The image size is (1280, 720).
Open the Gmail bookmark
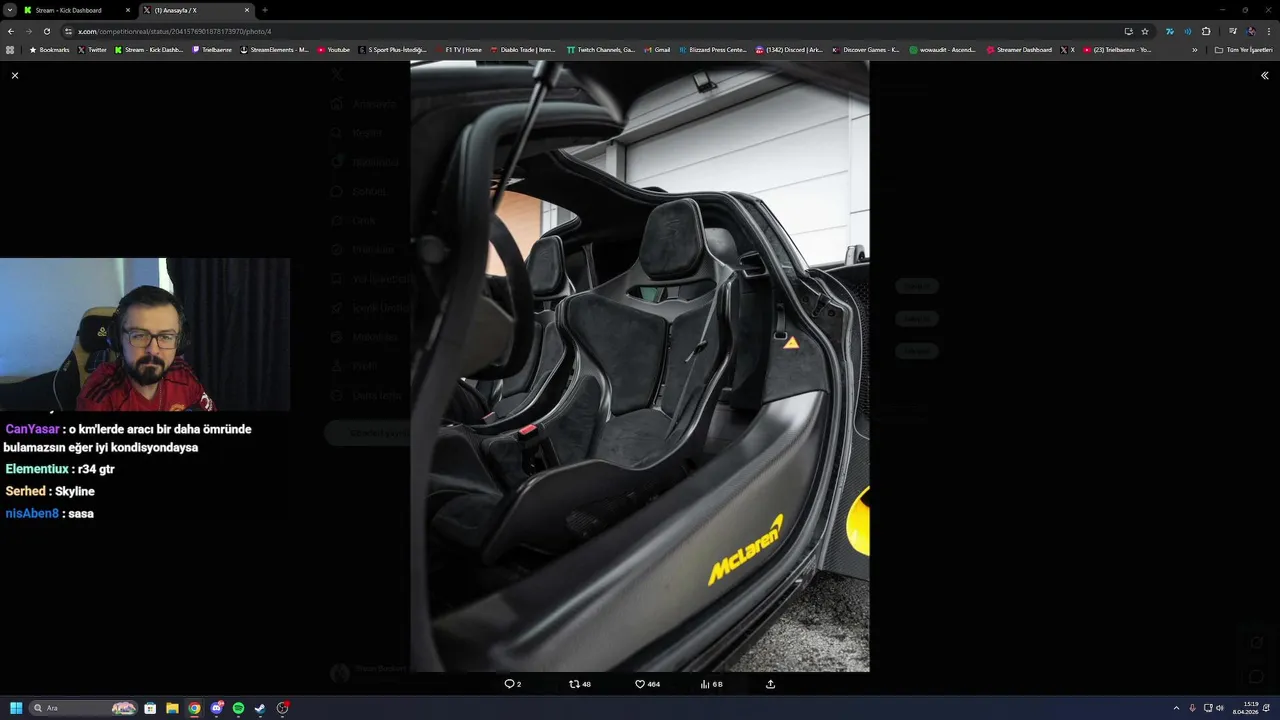coord(657,49)
